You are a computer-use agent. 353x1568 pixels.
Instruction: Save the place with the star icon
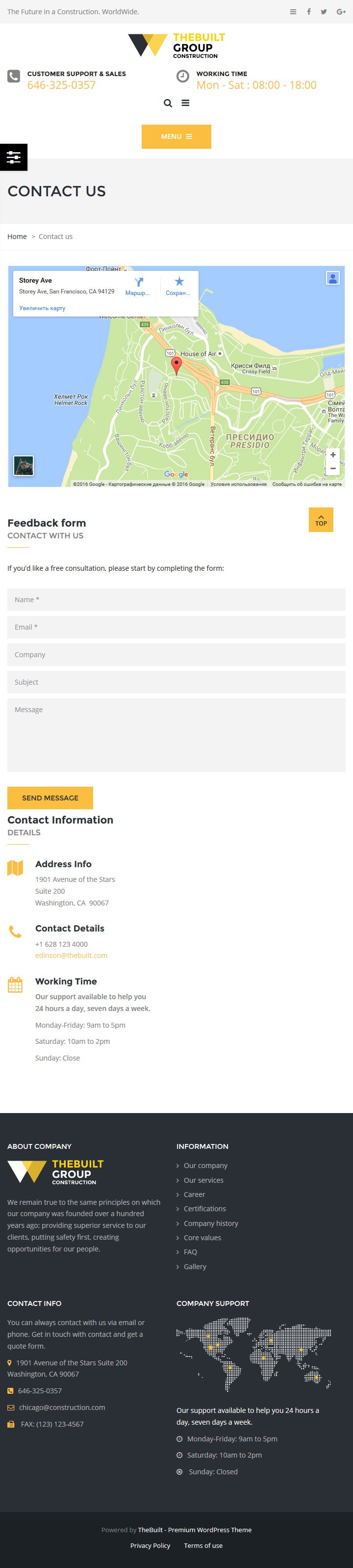pyautogui.click(x=179, y=281)
